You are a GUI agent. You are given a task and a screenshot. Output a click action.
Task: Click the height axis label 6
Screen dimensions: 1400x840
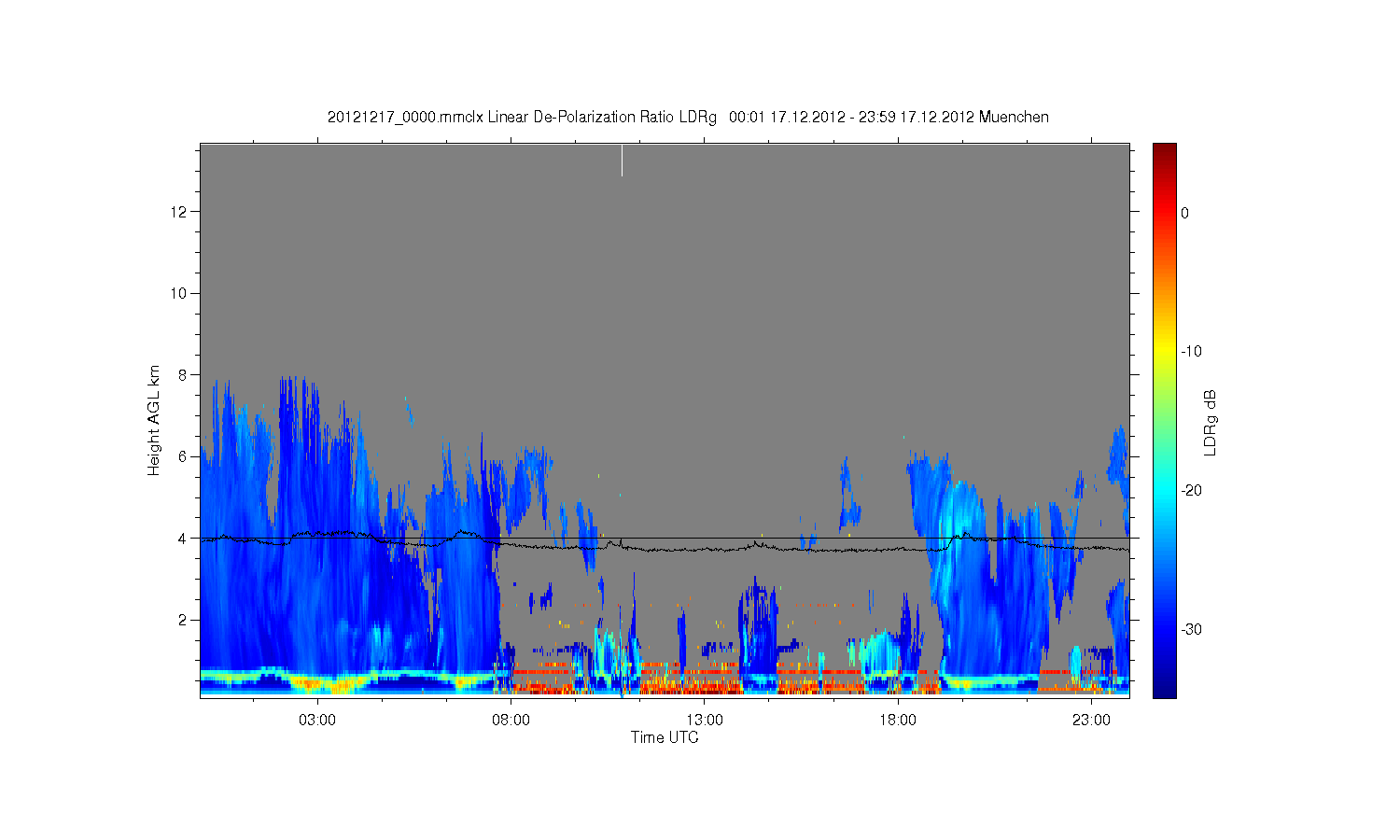183,456
